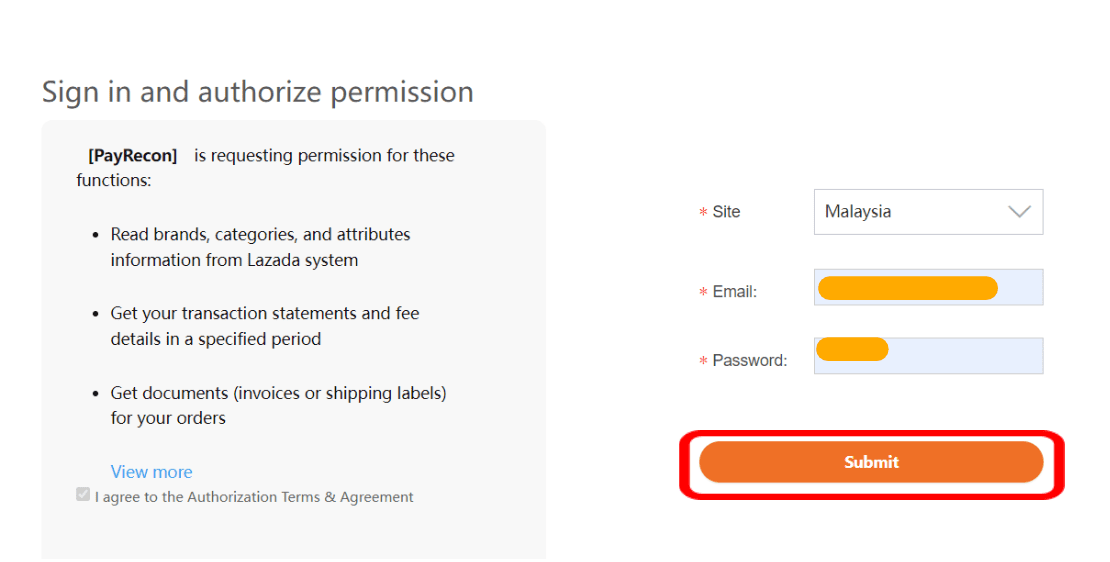
Task: Select the Read brands, categories permission item
Action: (x=261, y=247)
